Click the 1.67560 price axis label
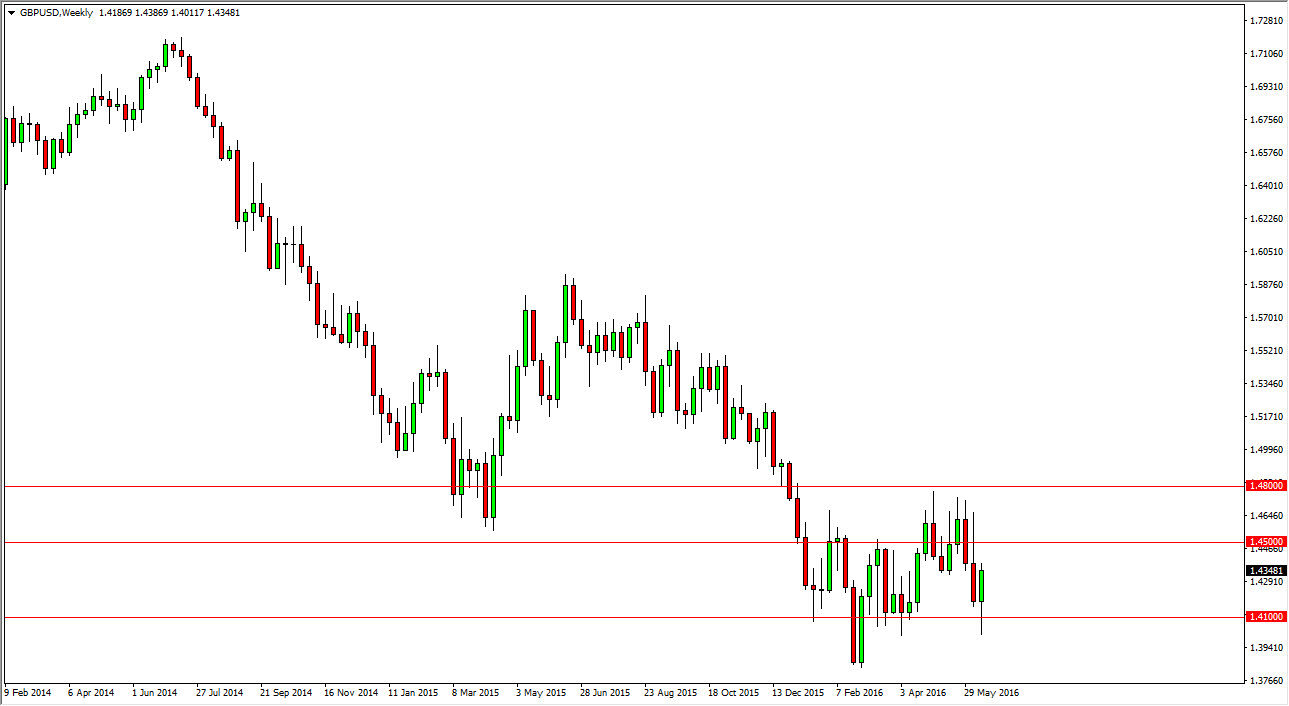The width and height of the screenshot is (1289, 706). click(x=1266, y=119)
